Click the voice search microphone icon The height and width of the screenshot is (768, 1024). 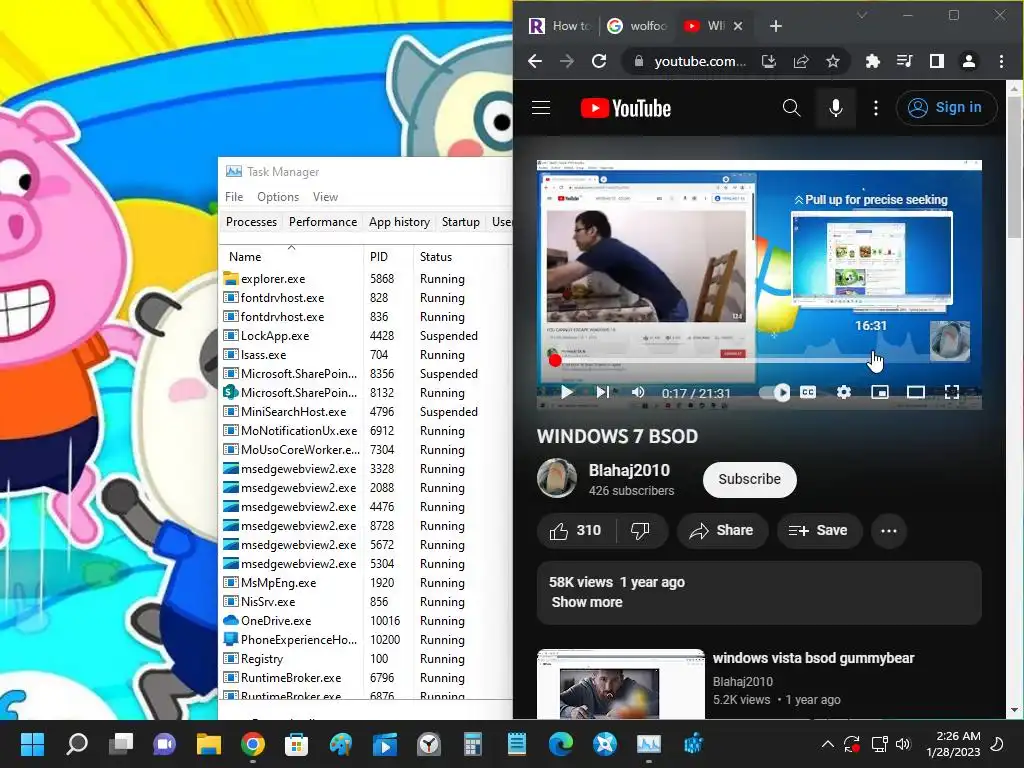point(835,108)
